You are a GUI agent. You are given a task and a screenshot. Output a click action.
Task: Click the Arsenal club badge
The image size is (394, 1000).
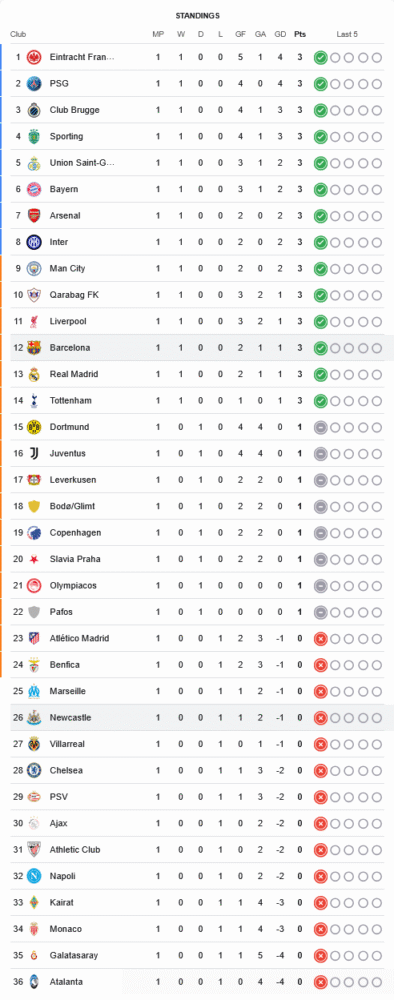pos(34,216)
